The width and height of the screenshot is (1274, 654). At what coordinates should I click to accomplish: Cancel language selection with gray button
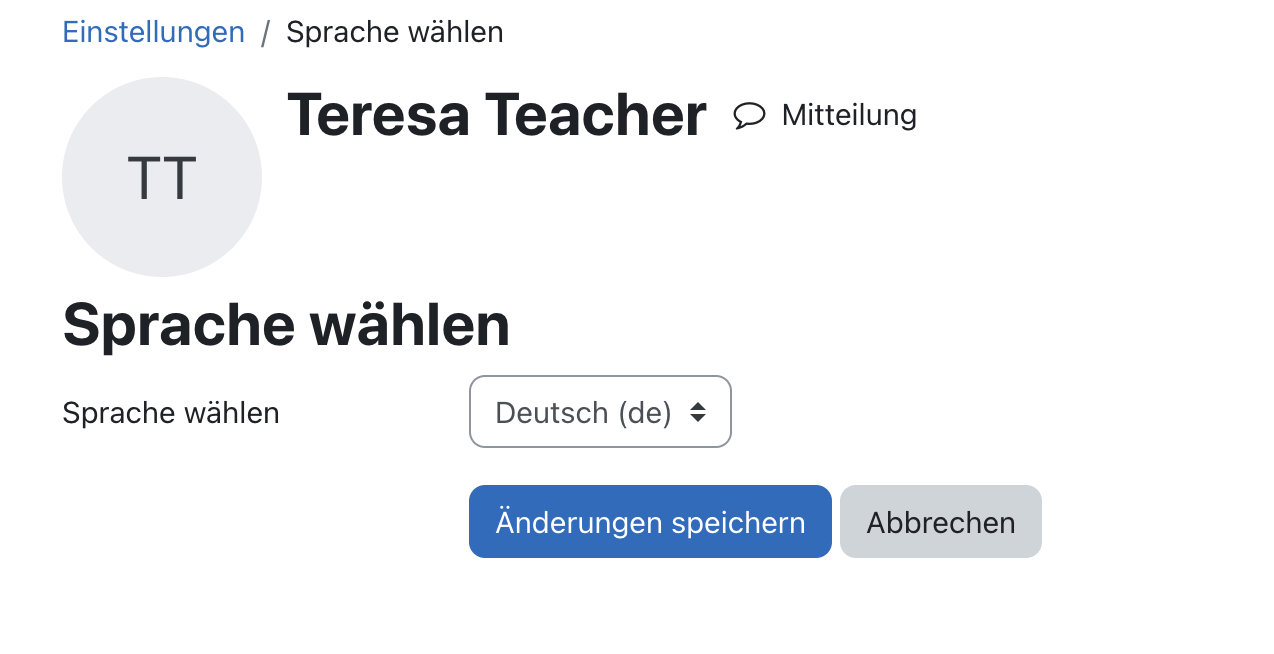point(941,522)
